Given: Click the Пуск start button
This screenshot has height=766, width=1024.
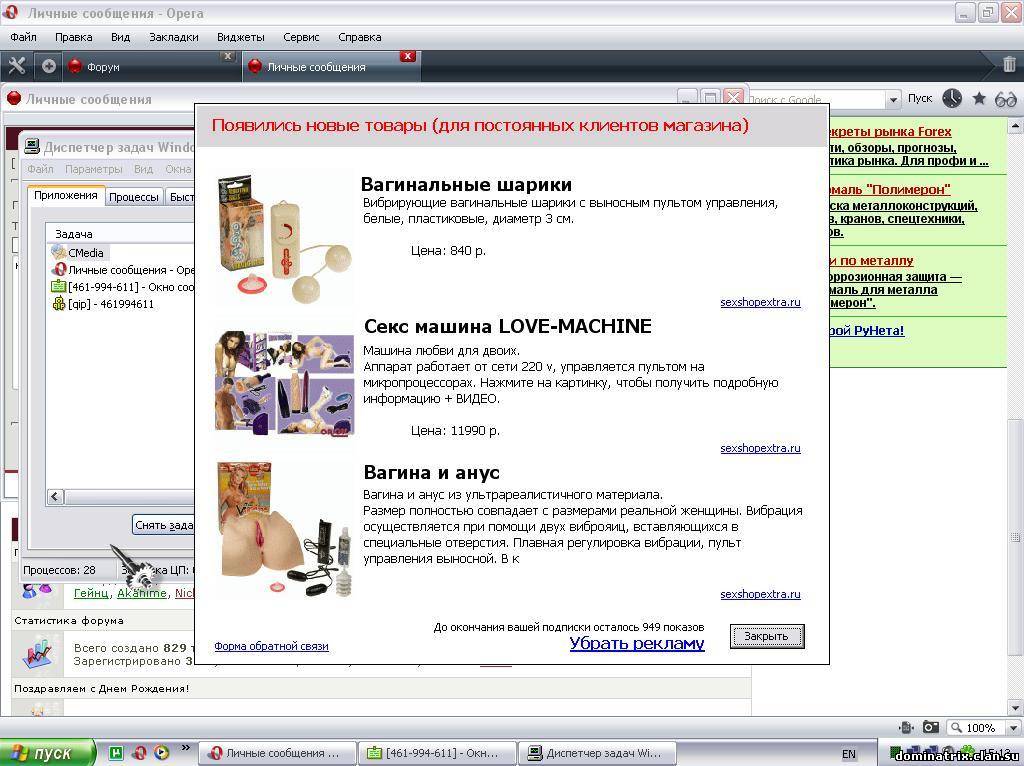Looking at the screenshot, I should (x=47, y=753).
